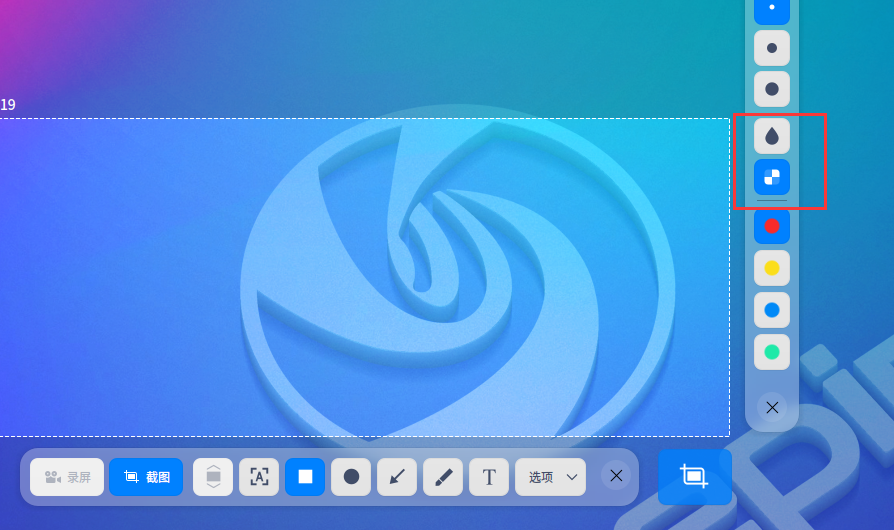The image size is (894, 530).
Task: Pick the green color swatch
Action: point(772,352)
